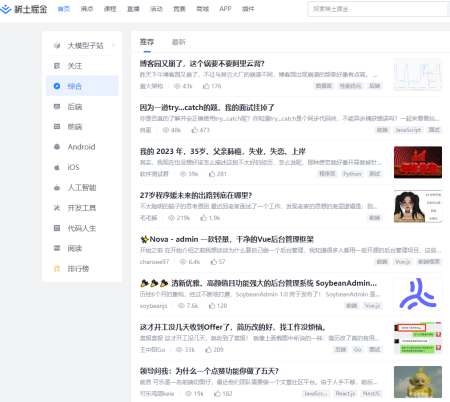Switch to the 最新 tab

(x=179, y=42)
